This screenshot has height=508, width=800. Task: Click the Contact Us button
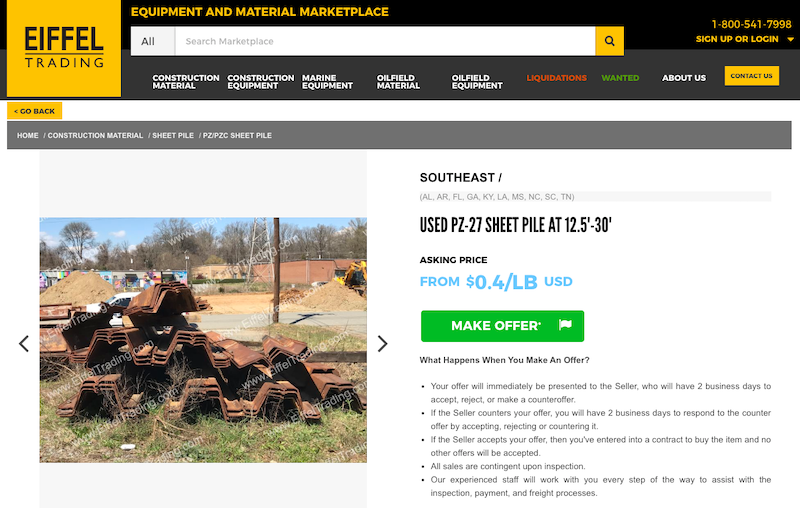(752, 75)
